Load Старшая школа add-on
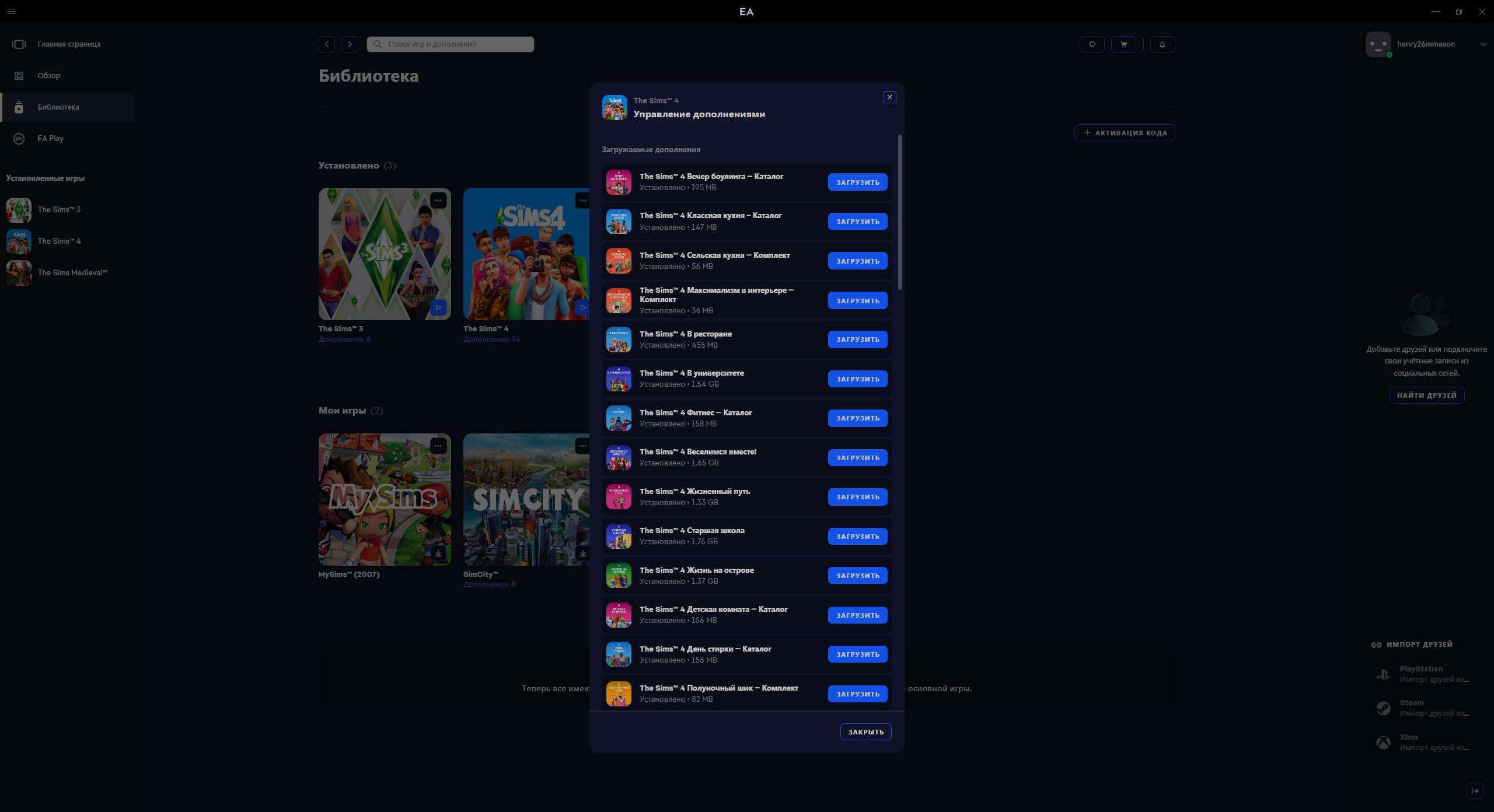 pyautogui.click(x=857, y=537)
